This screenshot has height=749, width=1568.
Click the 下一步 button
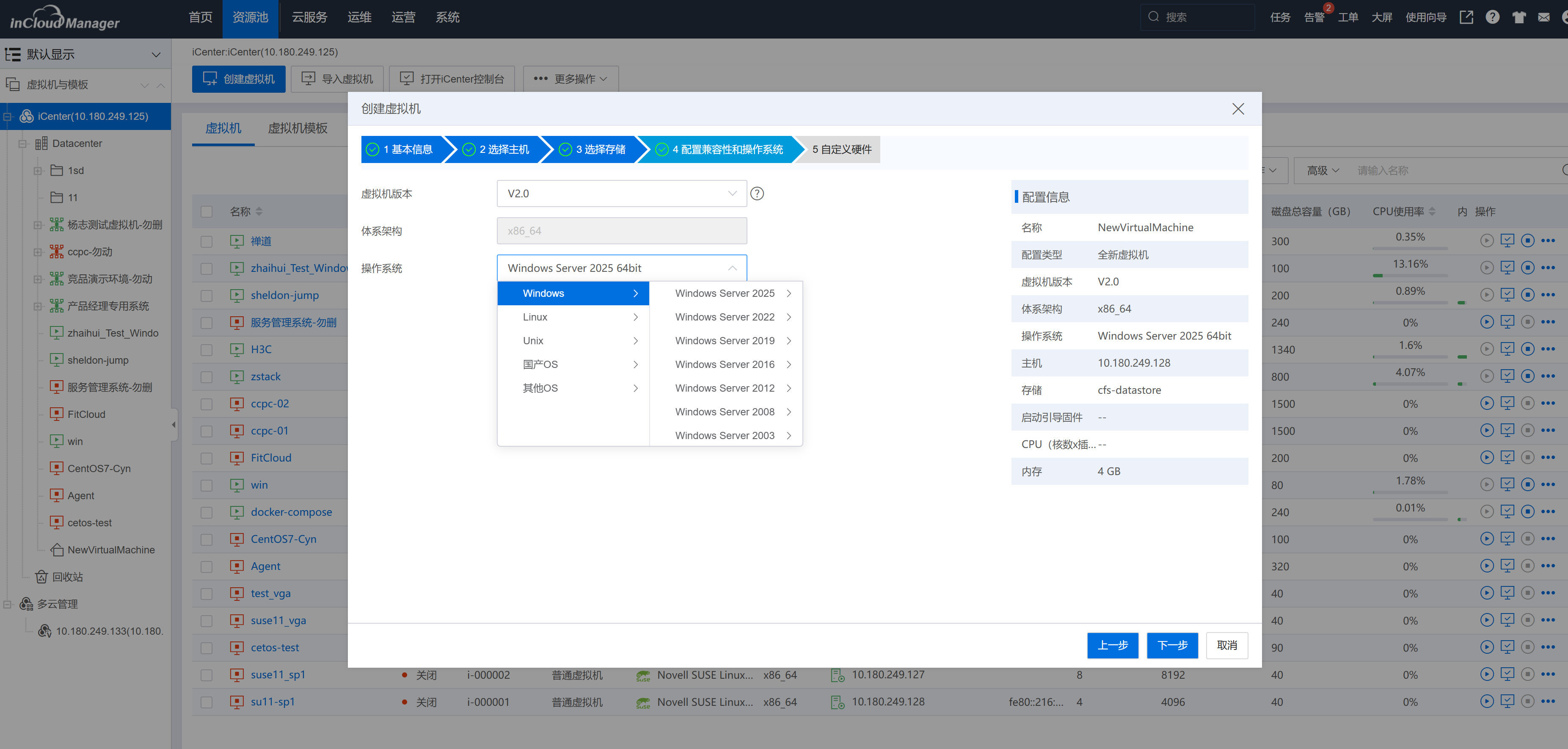(1172, 645)
